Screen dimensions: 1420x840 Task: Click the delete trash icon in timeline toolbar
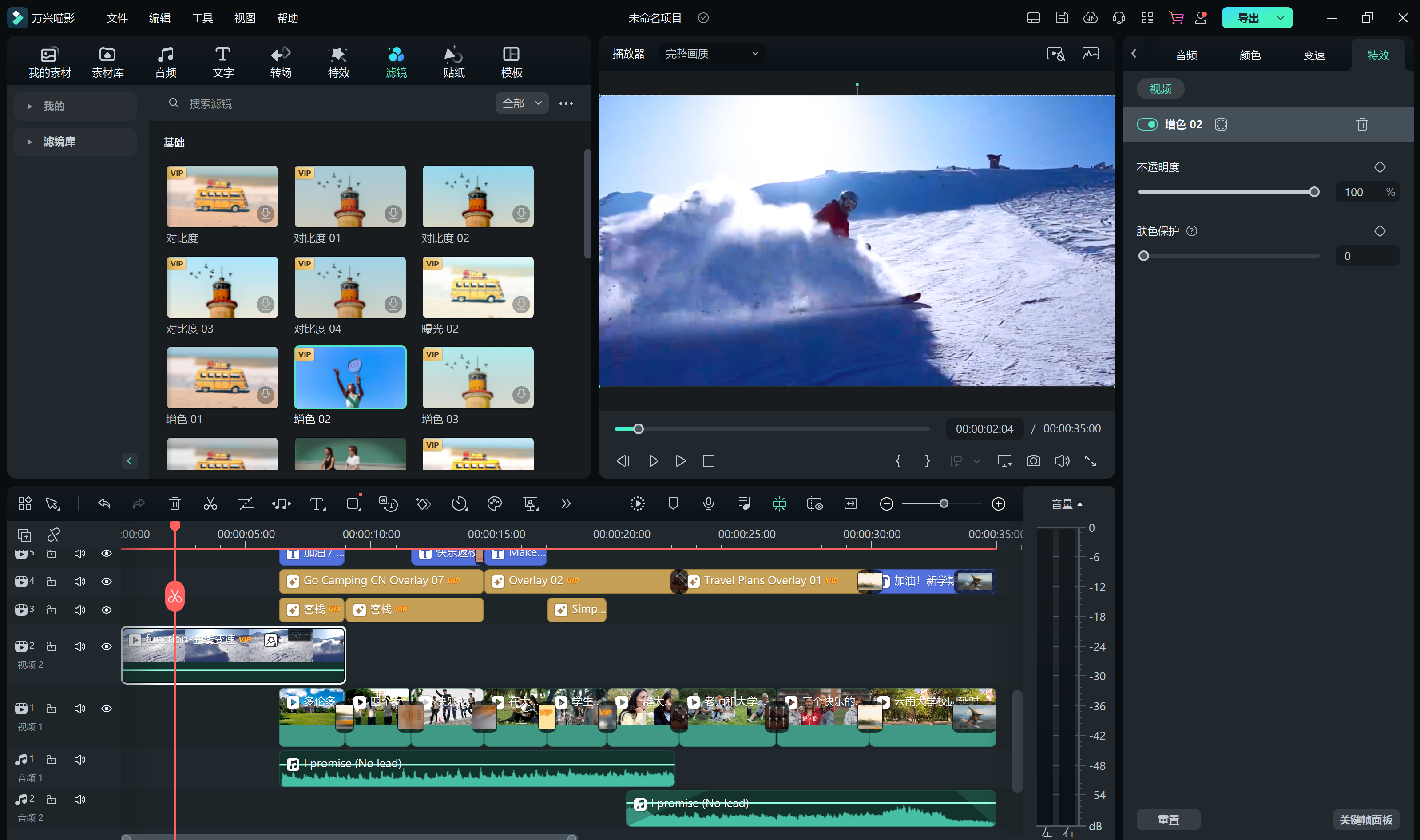click(x=175, y=503)
